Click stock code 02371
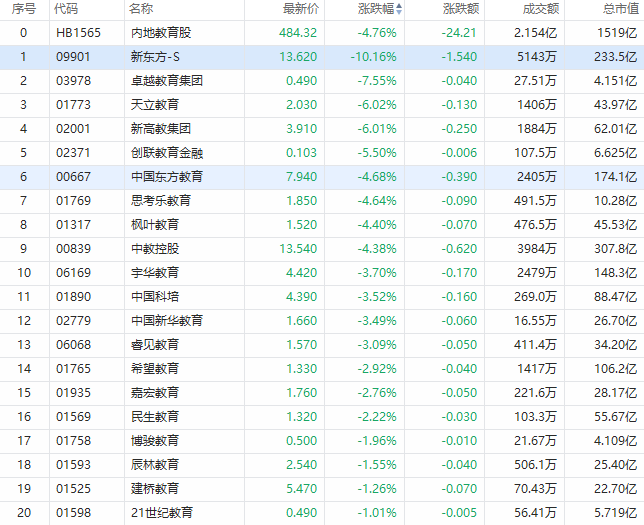 [73, 153]
